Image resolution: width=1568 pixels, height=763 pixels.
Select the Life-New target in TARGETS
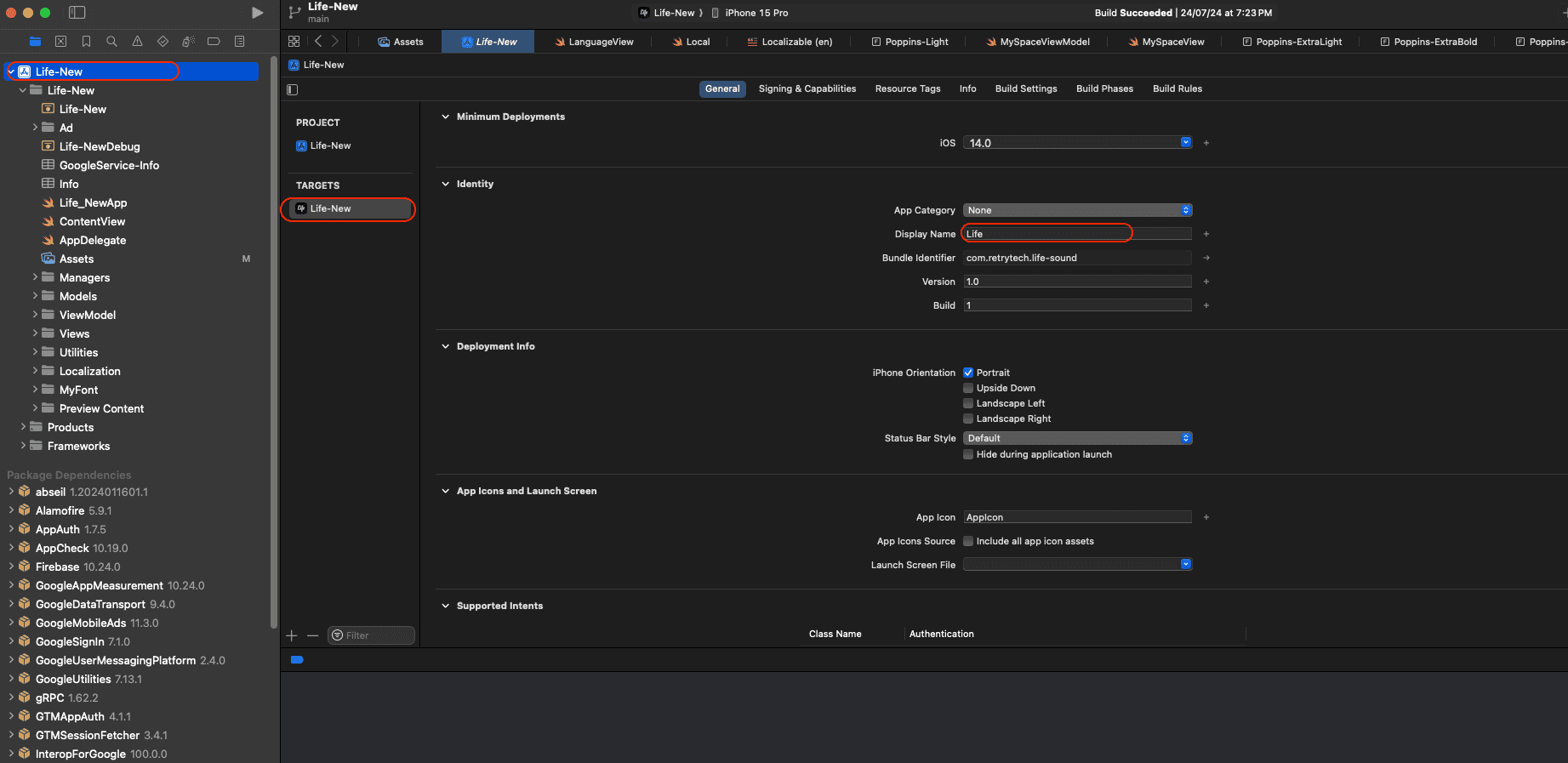[330, 208]
